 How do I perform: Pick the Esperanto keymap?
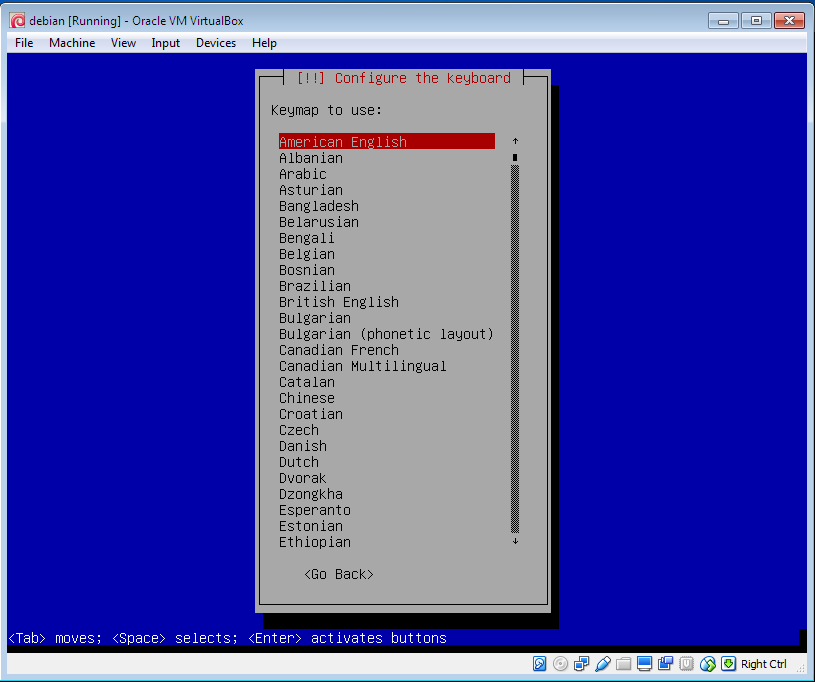[x=315, y=510]
